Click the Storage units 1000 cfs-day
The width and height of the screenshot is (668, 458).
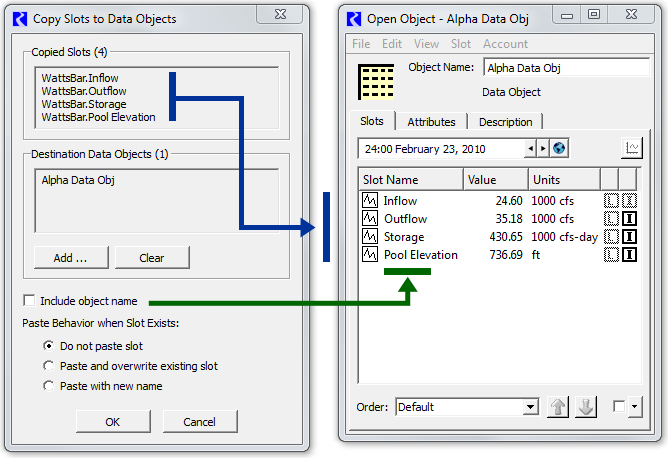564,236
